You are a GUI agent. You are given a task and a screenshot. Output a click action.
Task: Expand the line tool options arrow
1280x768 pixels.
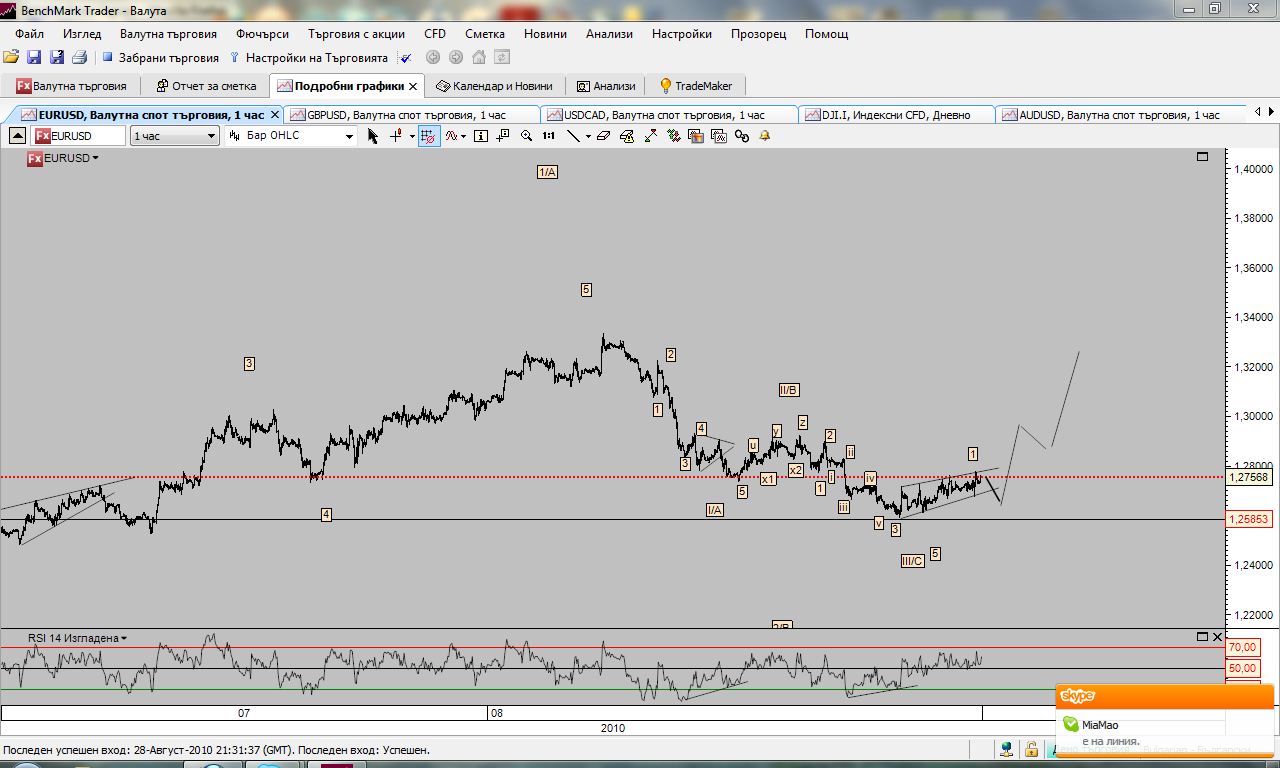coord(588,136)
